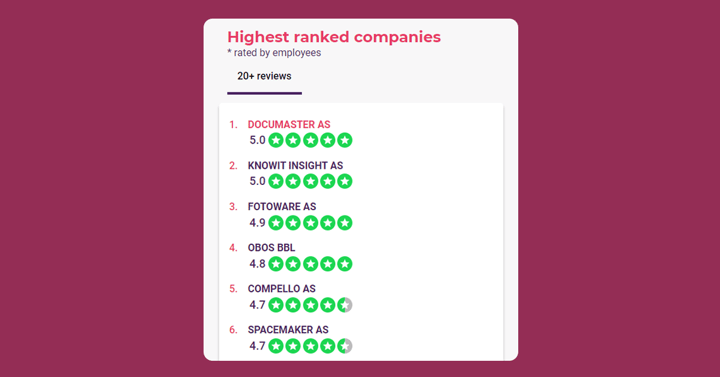Click the 4.8 score under OBOS BBL

click(257, 264)
